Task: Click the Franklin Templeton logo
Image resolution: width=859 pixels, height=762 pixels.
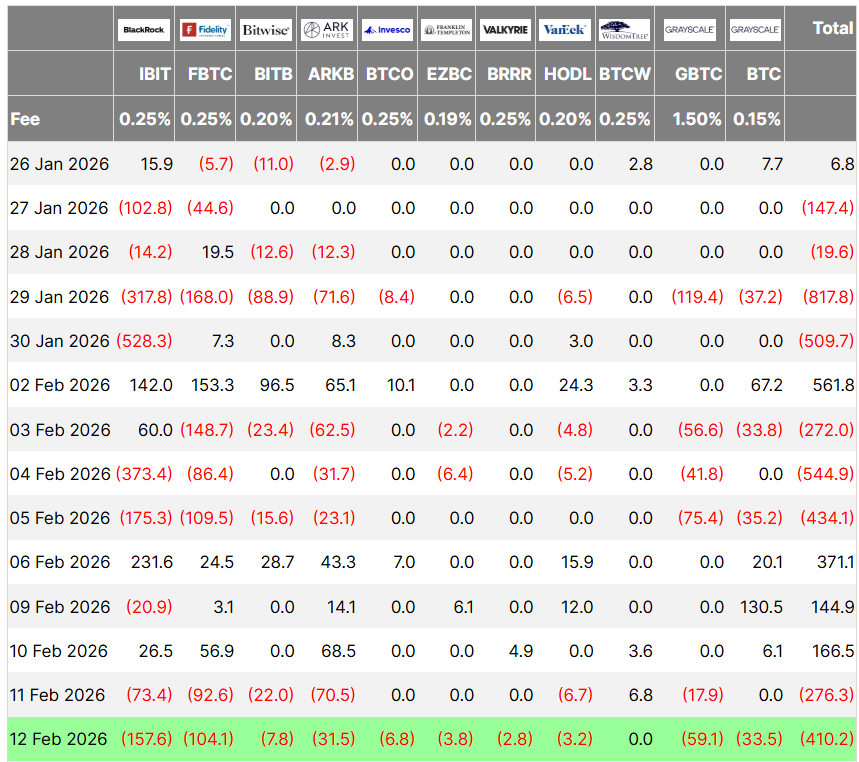Action: 446,30
